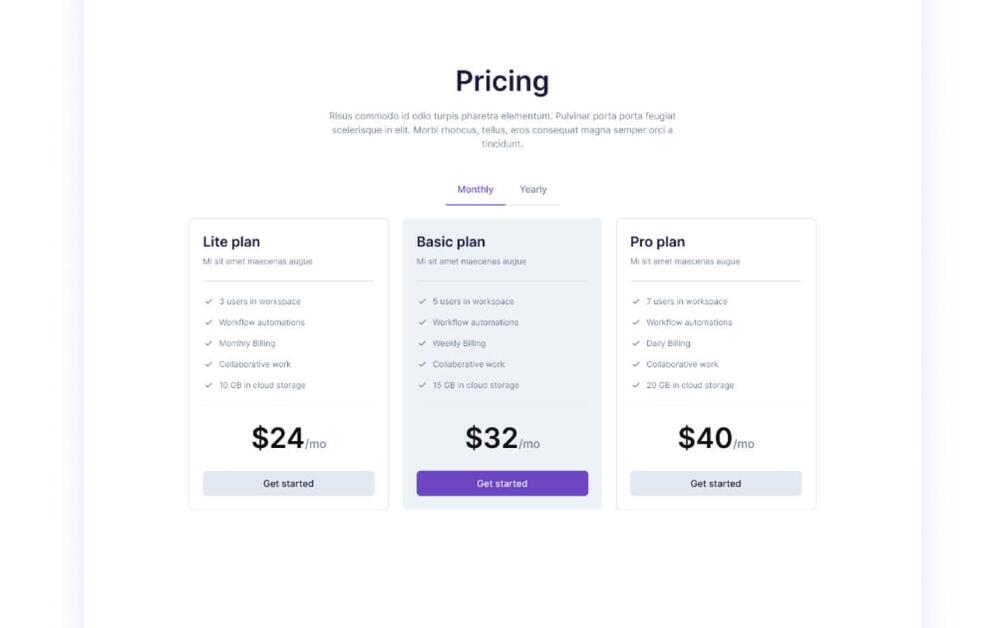Click the $32/mo price
Viewport: 1005px width, 628px height.
(502, 439)
